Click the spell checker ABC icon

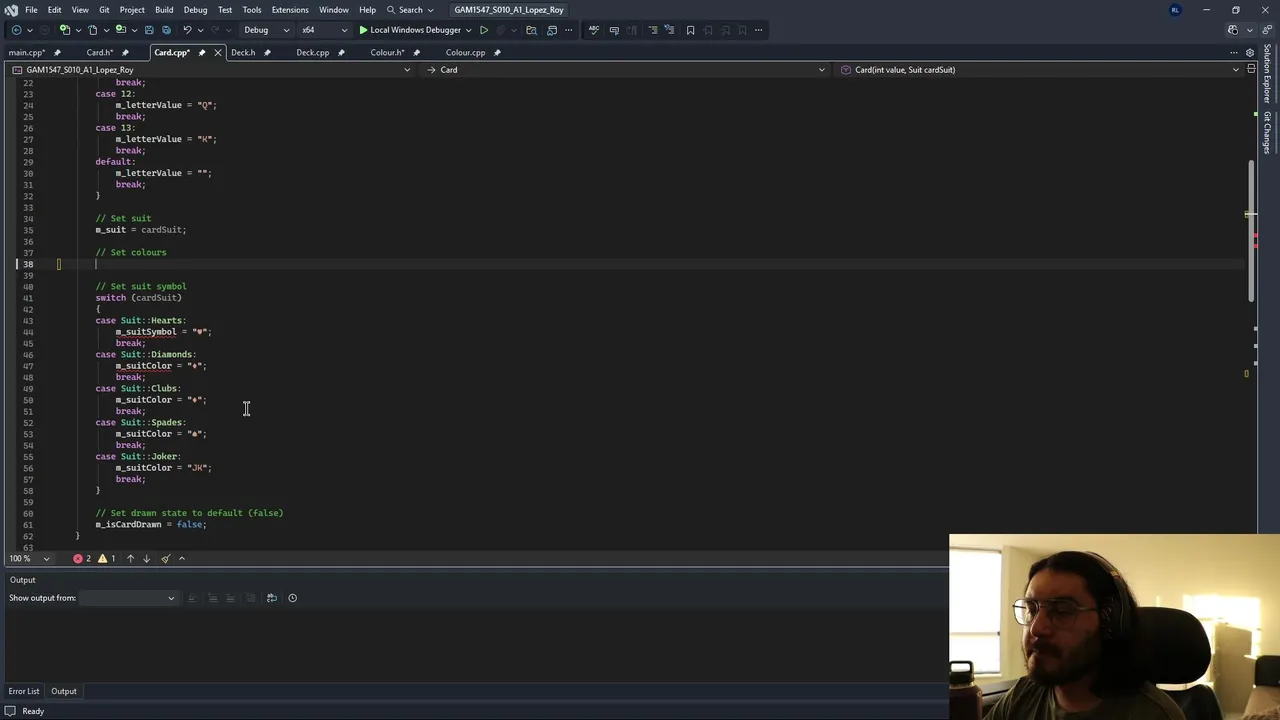coord(593,30)
